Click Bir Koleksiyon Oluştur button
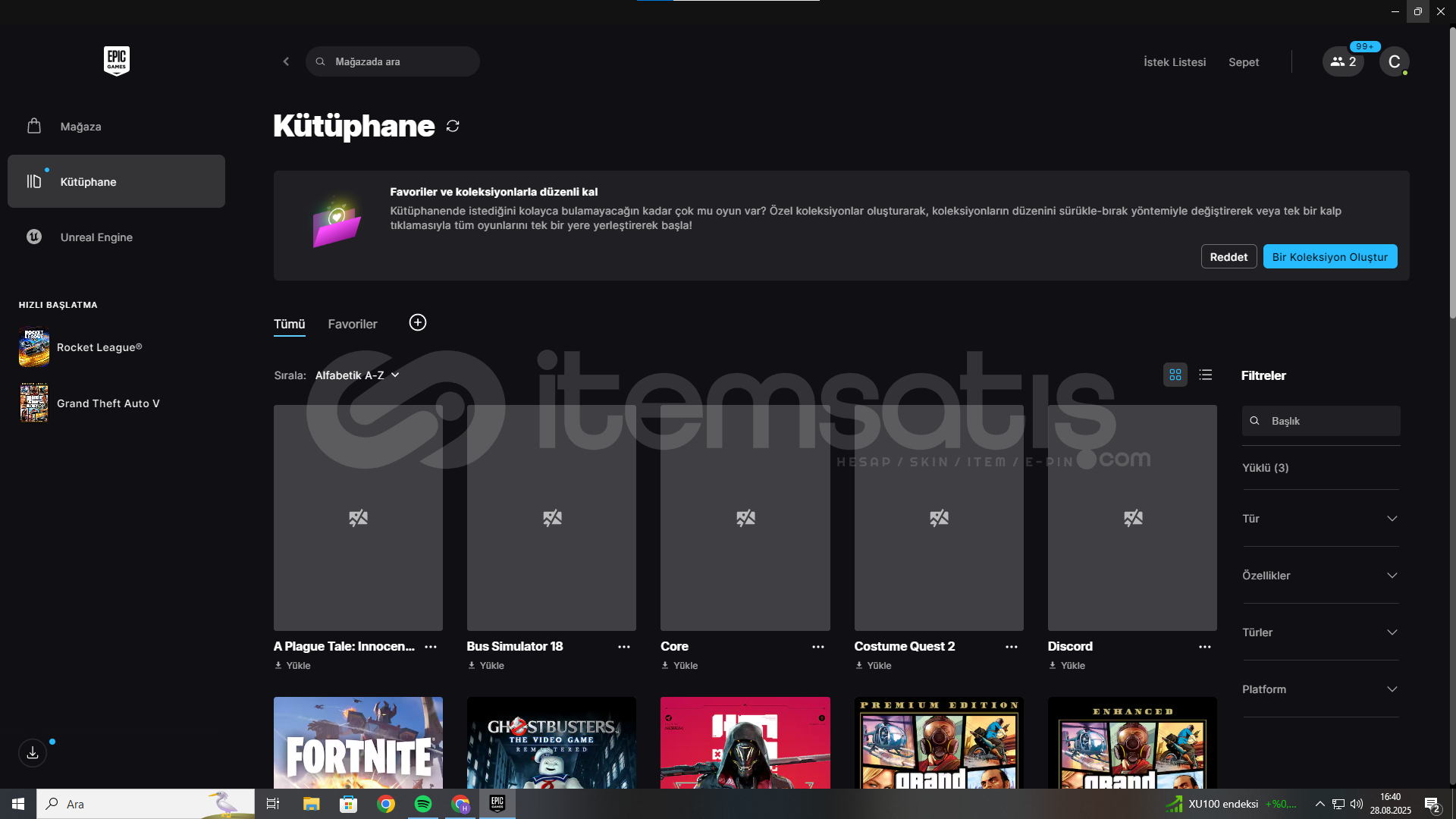This screenshot has width=1456, height=819. pos(1330,256)
